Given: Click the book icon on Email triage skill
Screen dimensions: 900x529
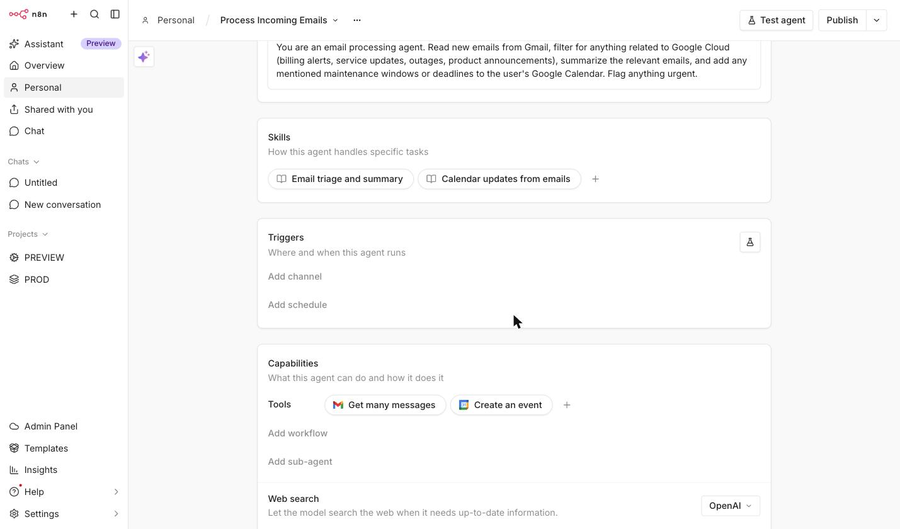Looking at the screenshot, I should click(x=281, y=179).
